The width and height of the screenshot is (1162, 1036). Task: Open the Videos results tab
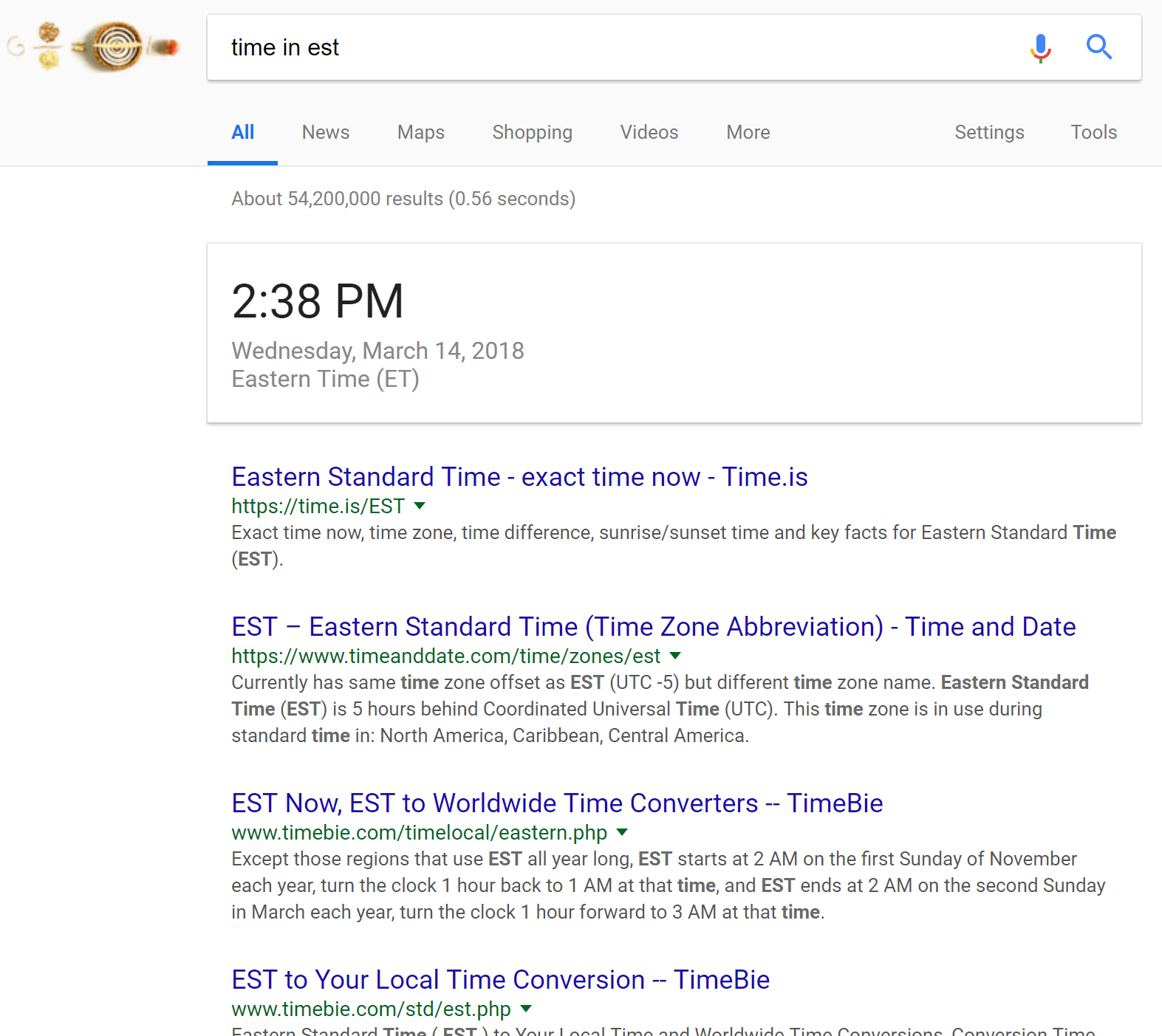649,132
